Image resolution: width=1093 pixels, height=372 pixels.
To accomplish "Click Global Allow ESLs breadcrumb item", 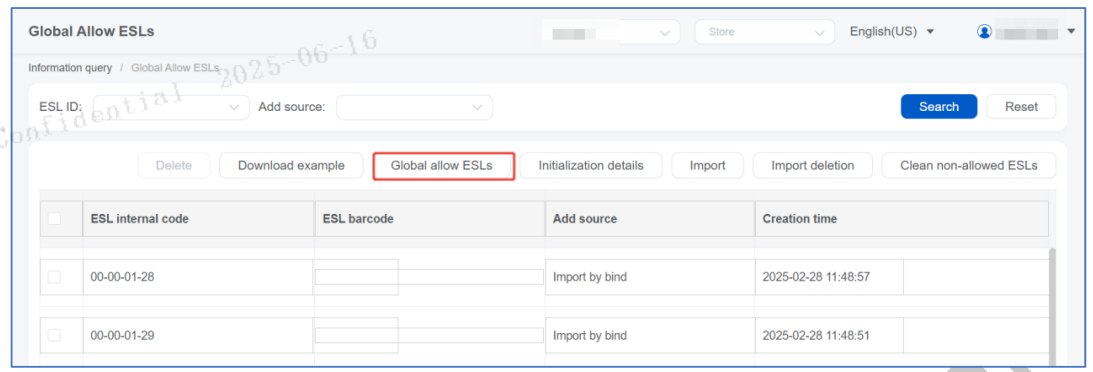I will (x=175, y=68).
